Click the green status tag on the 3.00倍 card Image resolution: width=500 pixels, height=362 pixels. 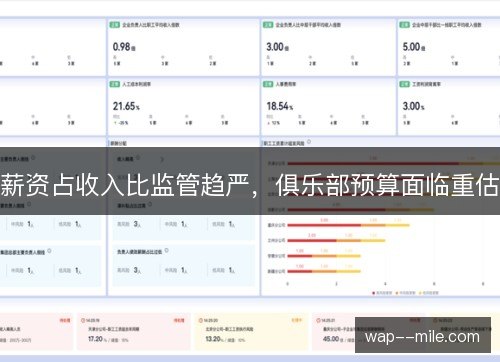(x=268, y=25)
